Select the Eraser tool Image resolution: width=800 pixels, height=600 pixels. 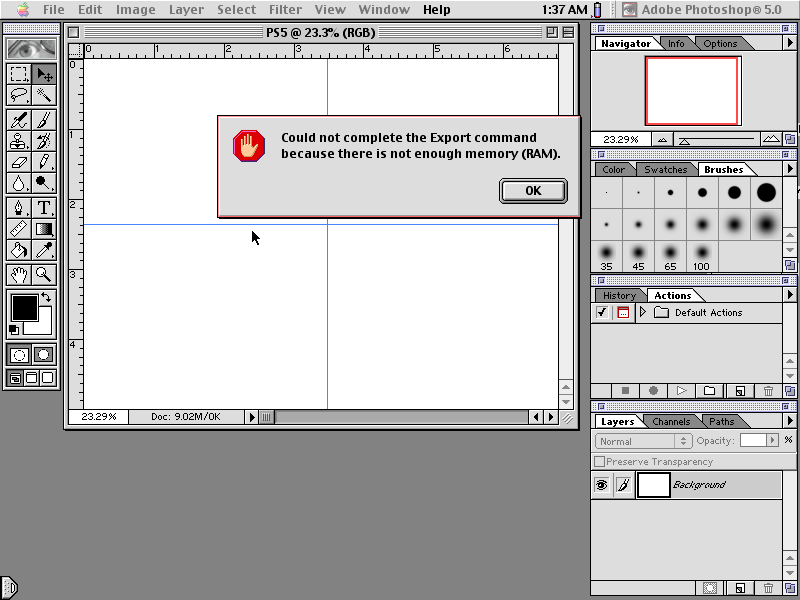point(19,162)
